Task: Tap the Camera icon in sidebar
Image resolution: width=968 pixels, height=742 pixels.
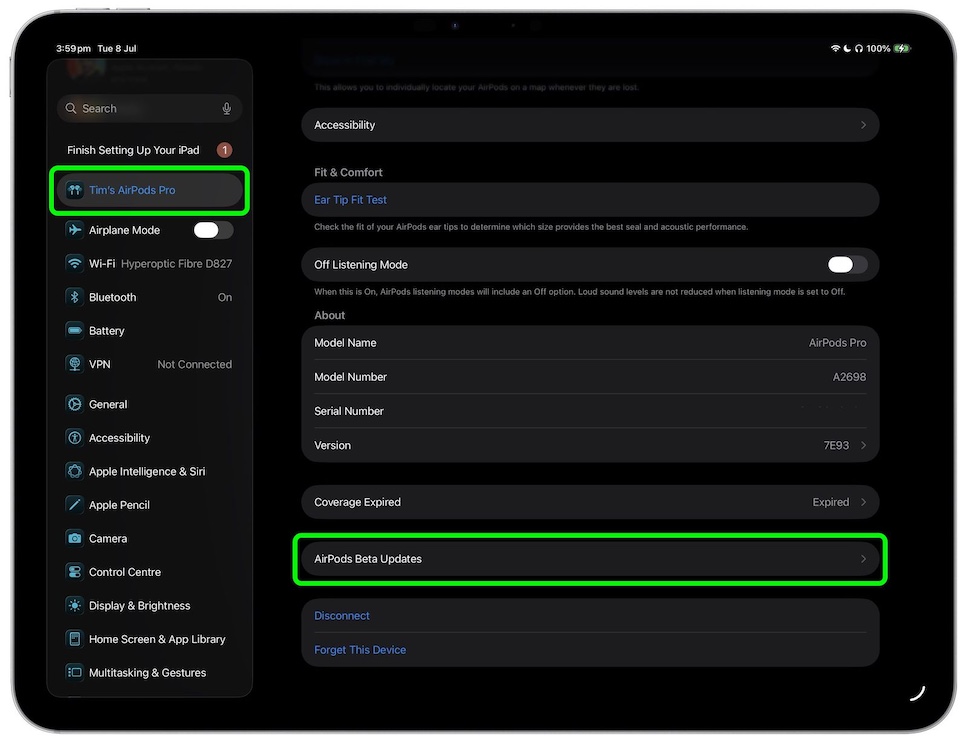Action: [74, 539]
